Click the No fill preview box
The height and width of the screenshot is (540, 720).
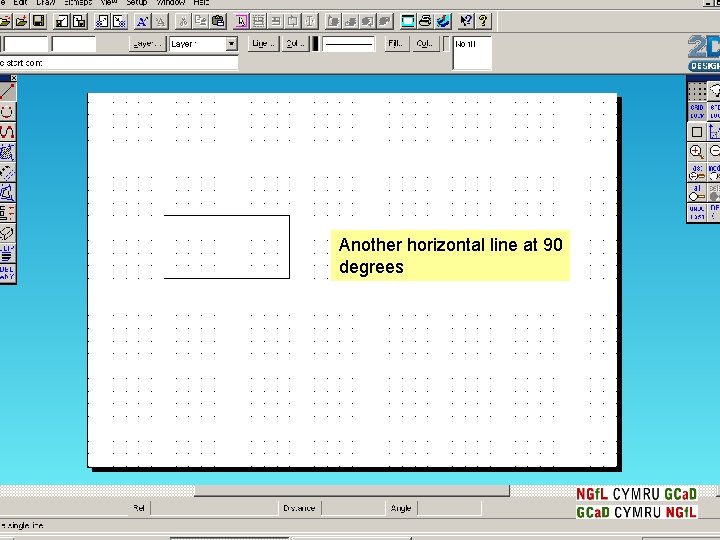[472, 53]
